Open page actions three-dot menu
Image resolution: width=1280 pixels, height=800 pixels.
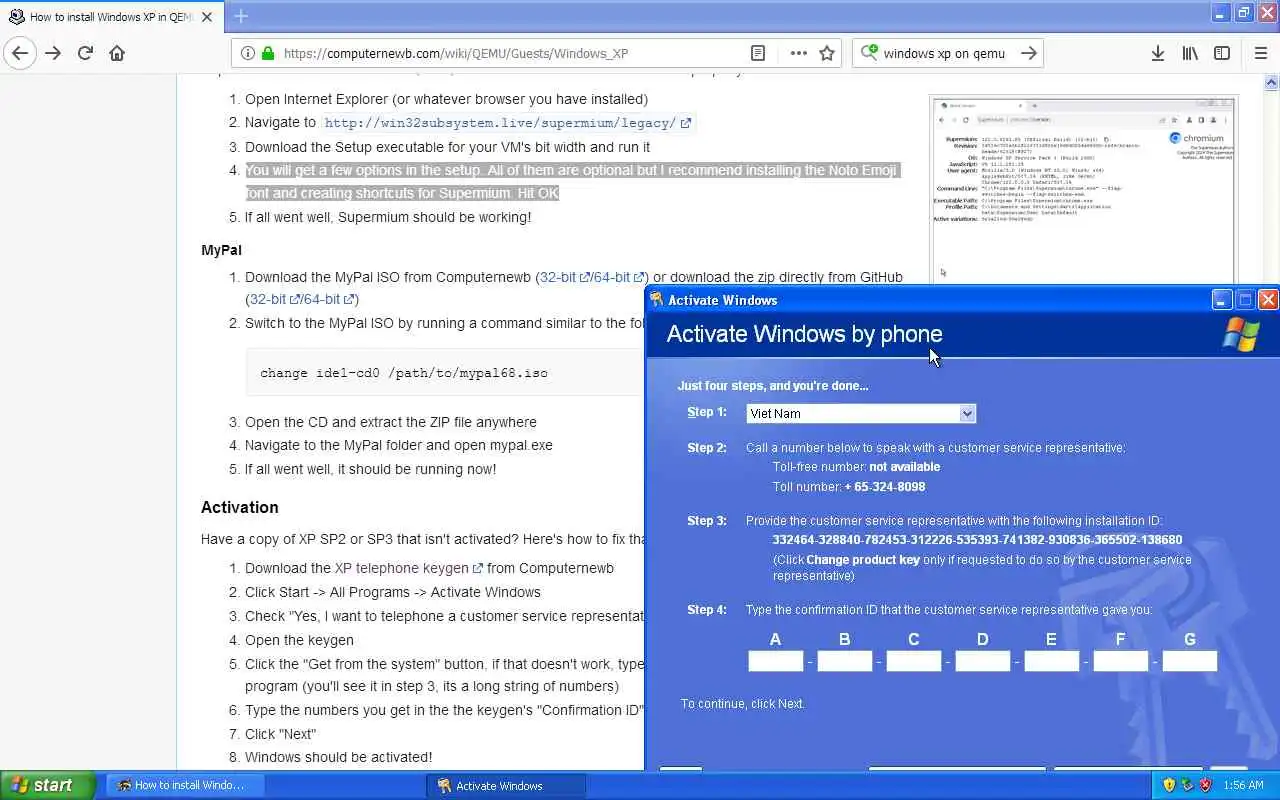pos(798,53)
